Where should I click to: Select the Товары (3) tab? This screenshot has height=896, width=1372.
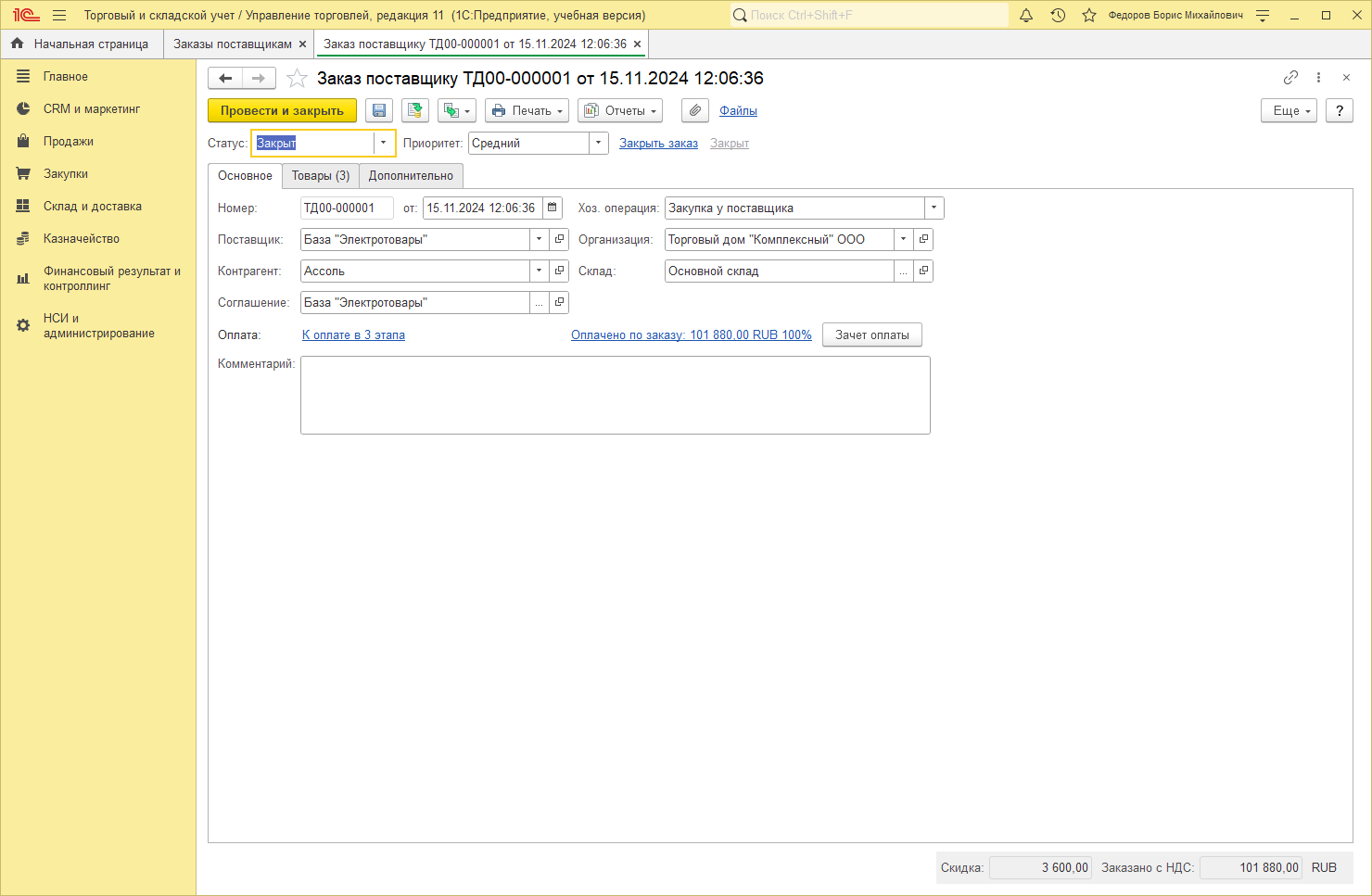point(321,176)
